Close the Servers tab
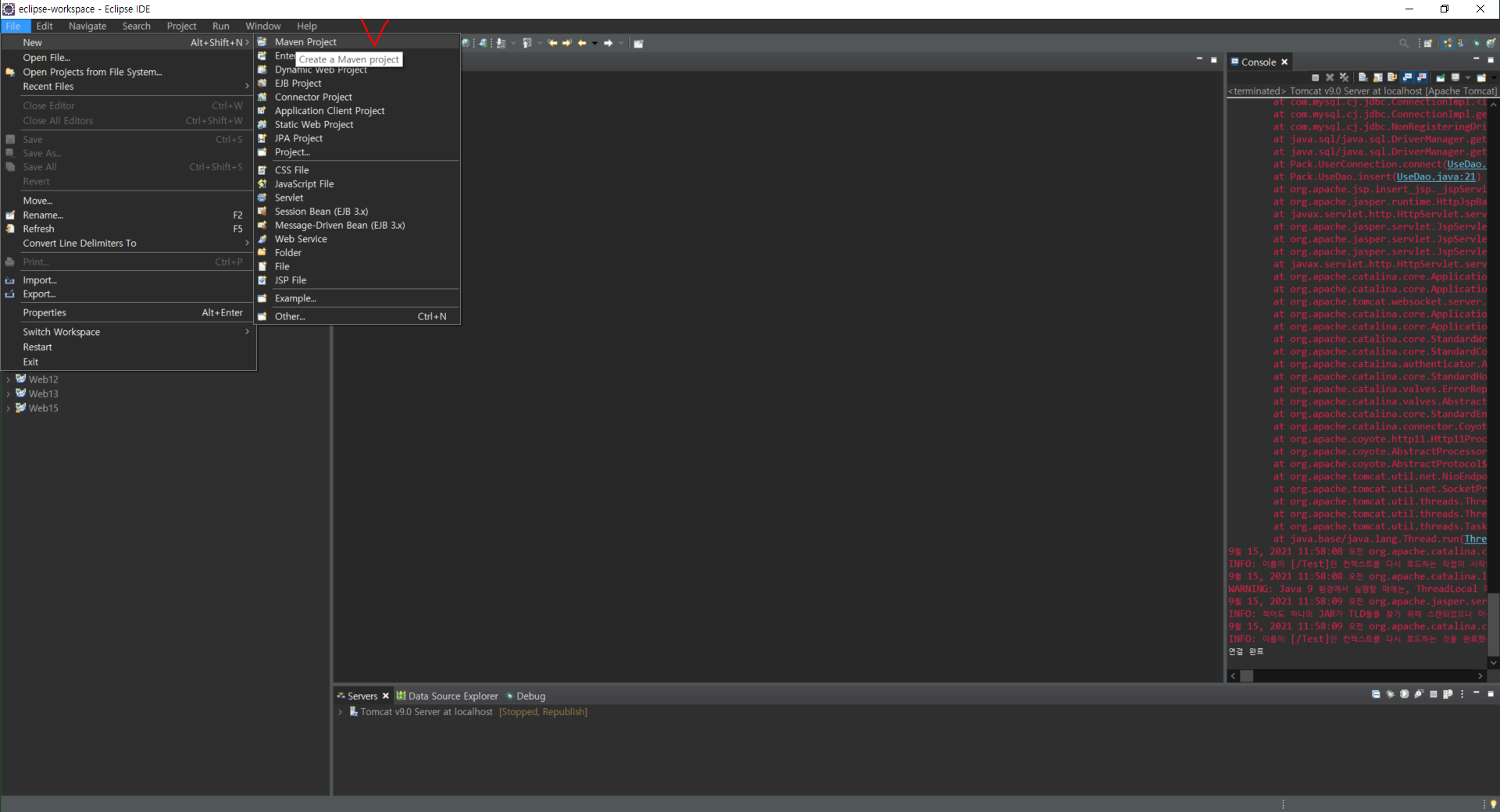This screenshot has height=812, width=1500. [385, 696]
